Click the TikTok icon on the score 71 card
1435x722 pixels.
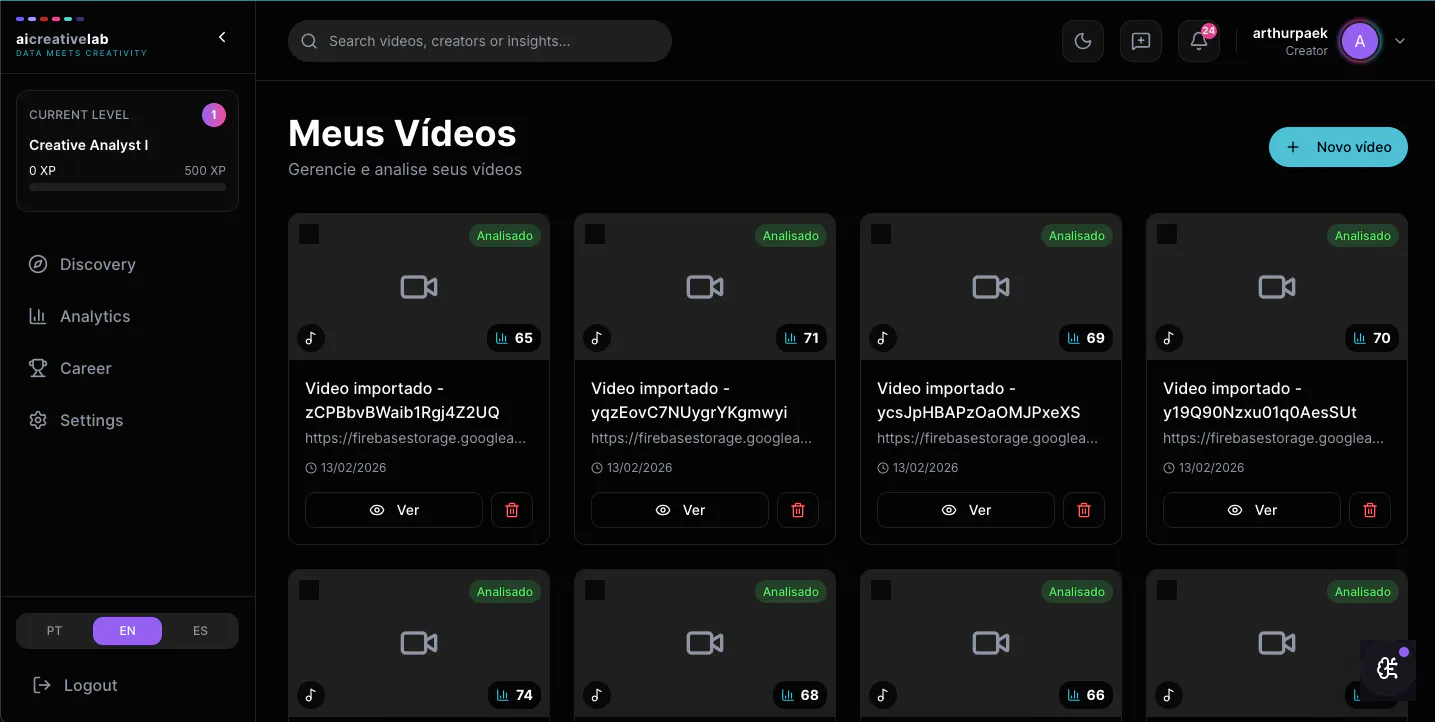point(597,338)
